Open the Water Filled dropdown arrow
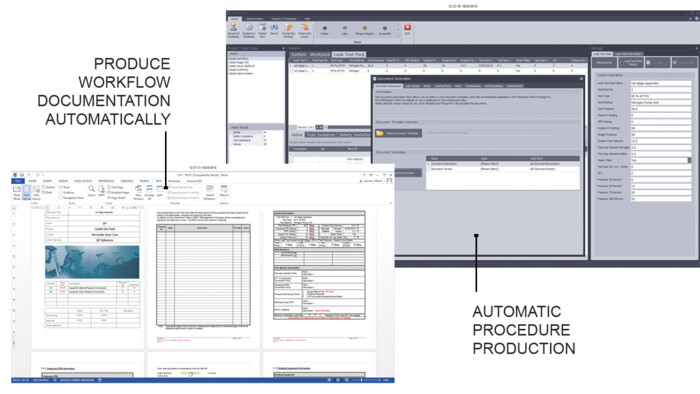700x394 pixels. coord(689,160)
